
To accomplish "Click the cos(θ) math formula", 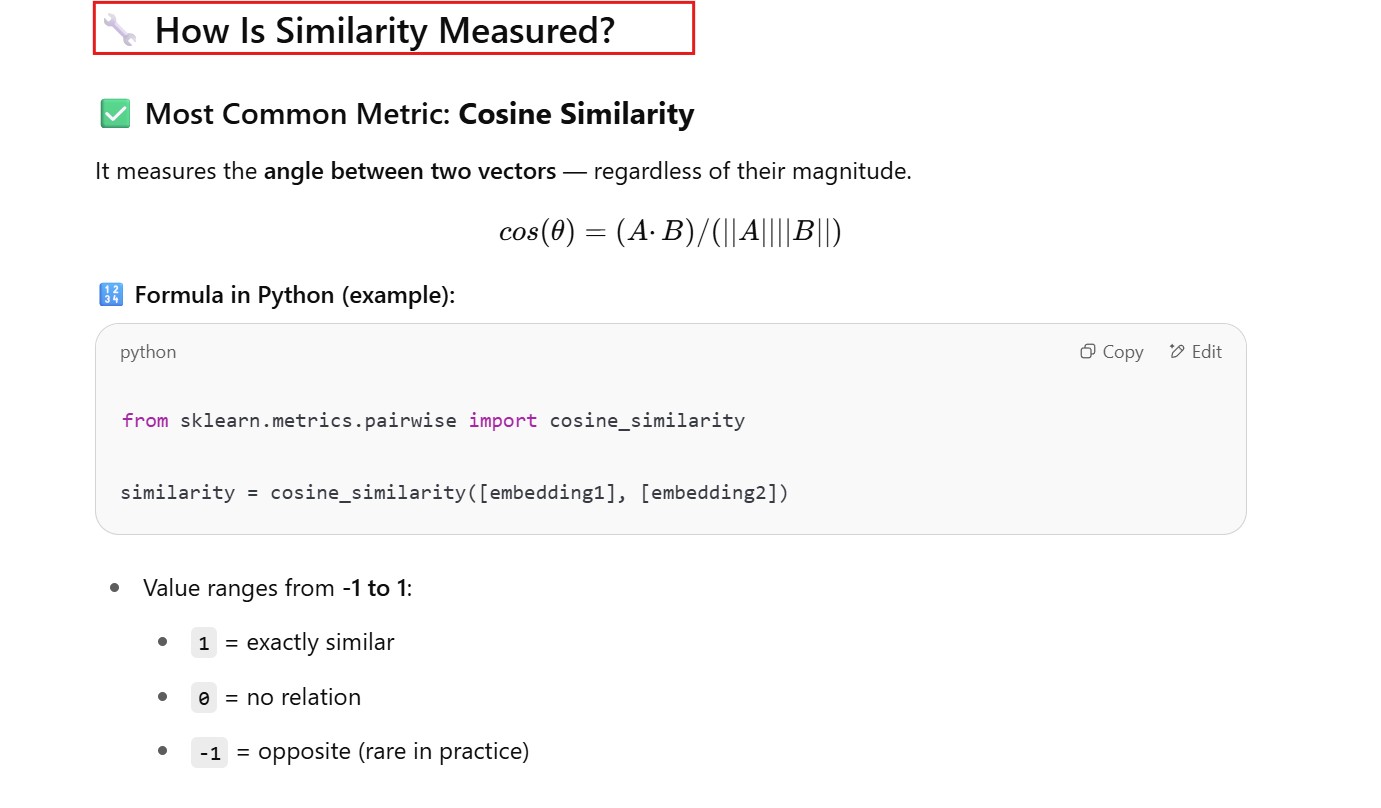I will coord(670,232).
